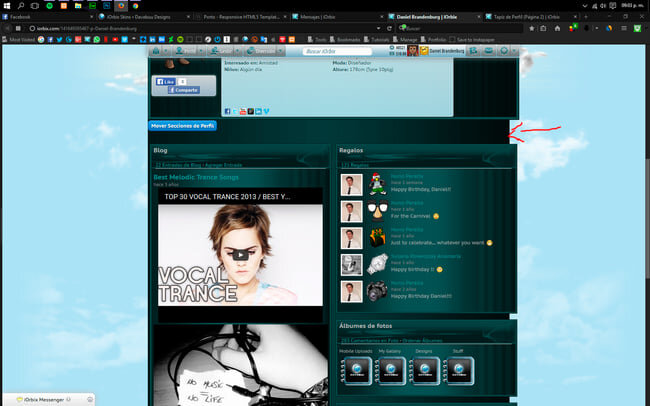Expand the dropdown arrow beside the settings gear
650x406 pixels.
pos(514,51)
